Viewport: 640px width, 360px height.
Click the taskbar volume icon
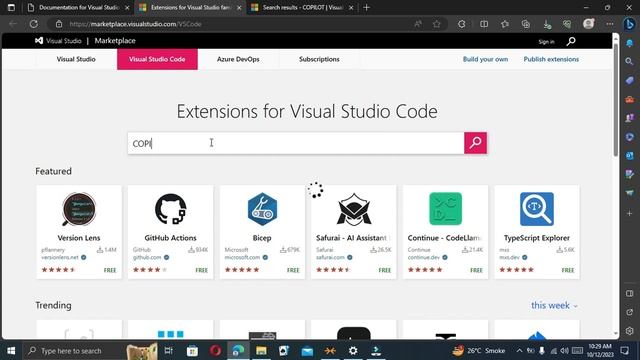point(564,351)
